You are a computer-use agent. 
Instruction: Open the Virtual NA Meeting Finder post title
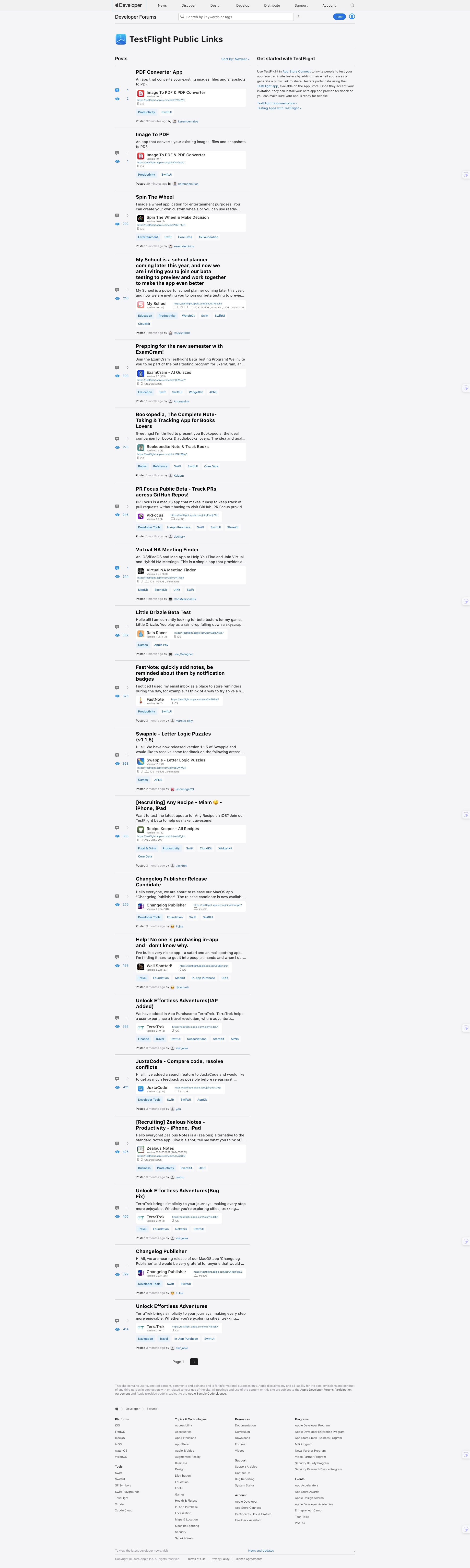click(167, 550)
